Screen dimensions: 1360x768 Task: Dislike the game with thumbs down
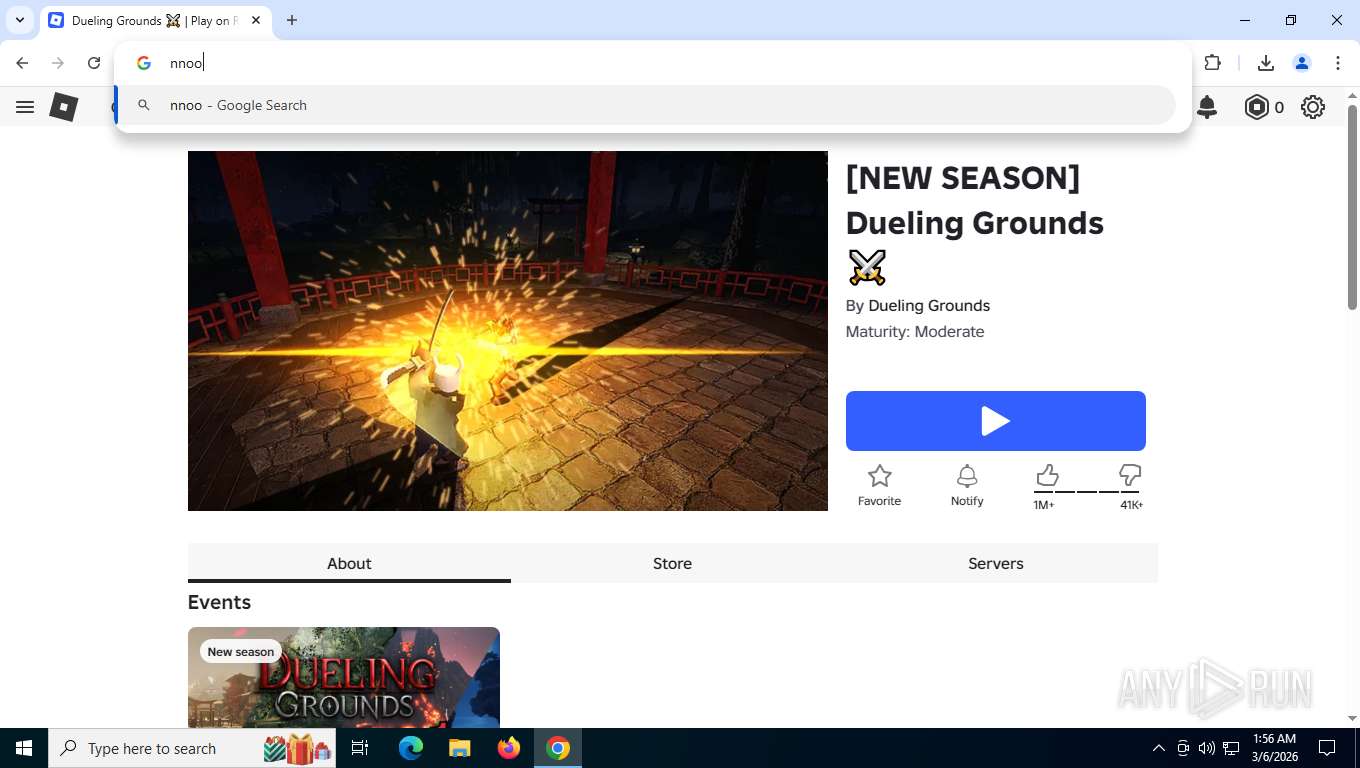1130,475
